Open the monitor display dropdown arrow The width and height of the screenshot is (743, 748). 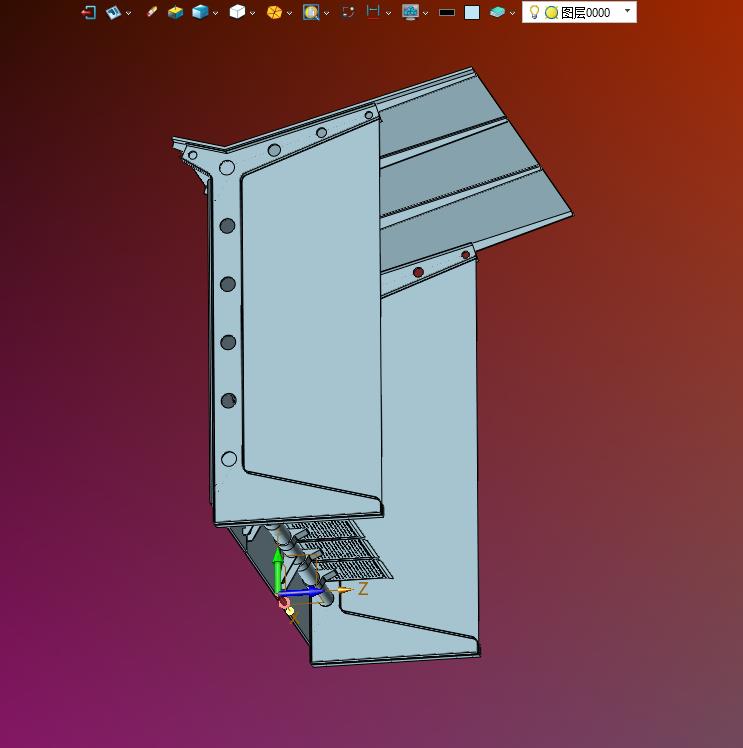pyautogui.click(x=425, y=13)
